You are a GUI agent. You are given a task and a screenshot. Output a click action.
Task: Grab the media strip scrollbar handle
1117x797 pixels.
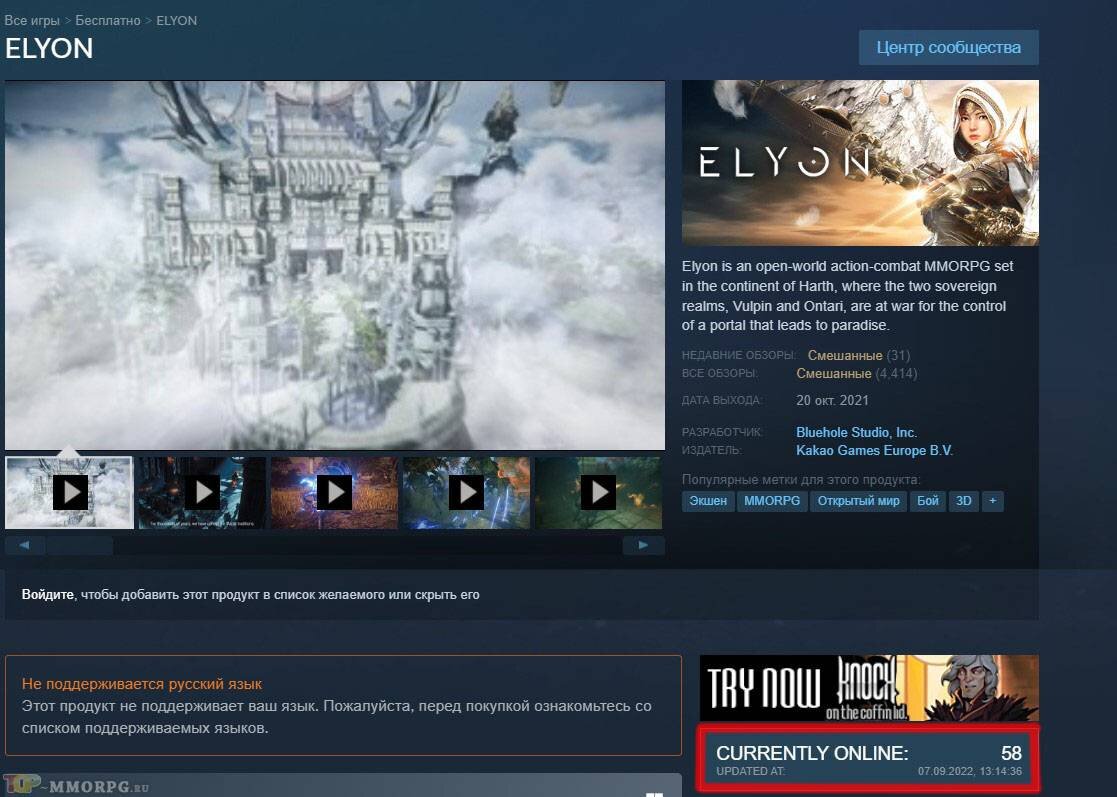(79, 545)
